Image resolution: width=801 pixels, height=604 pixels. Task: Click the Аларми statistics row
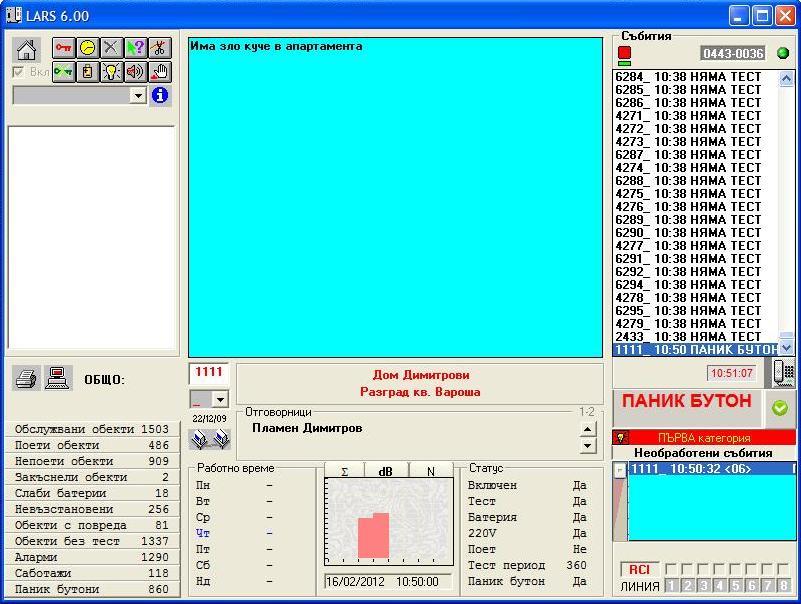pyautogui.click(x=92, y=557)
